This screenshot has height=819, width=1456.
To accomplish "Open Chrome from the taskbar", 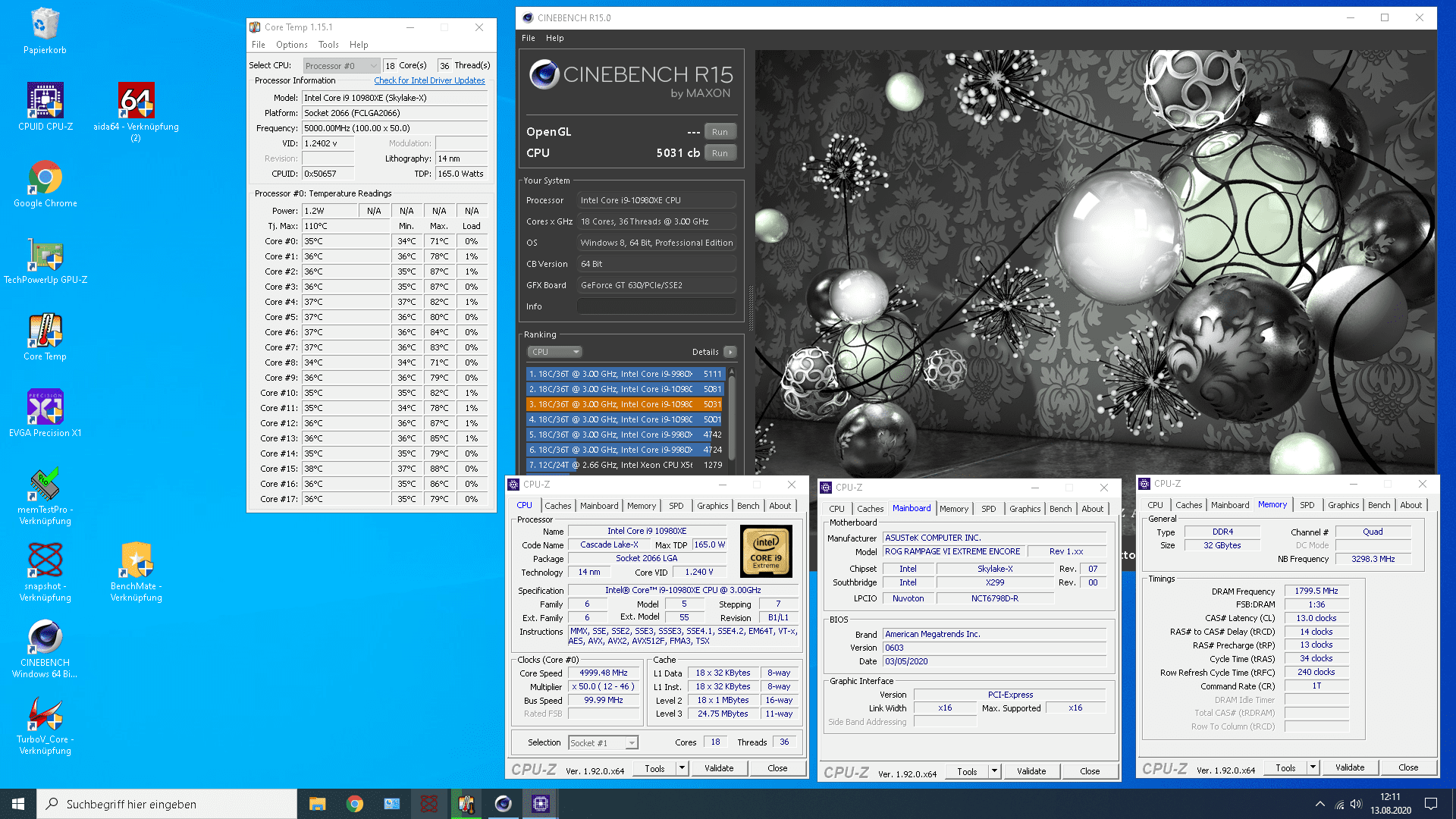I will point(354,804).
